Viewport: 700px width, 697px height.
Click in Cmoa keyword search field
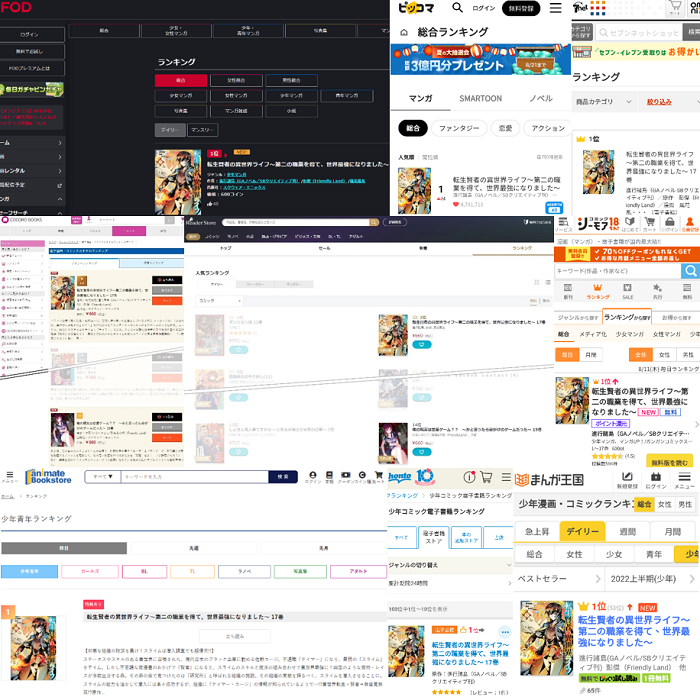point(617,271)
